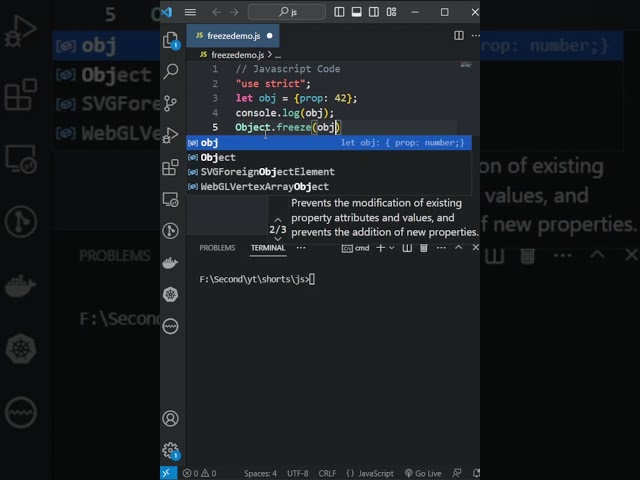640x480 pixels.
Task: Open the Search view in activity bar
Action: point(171,71)
